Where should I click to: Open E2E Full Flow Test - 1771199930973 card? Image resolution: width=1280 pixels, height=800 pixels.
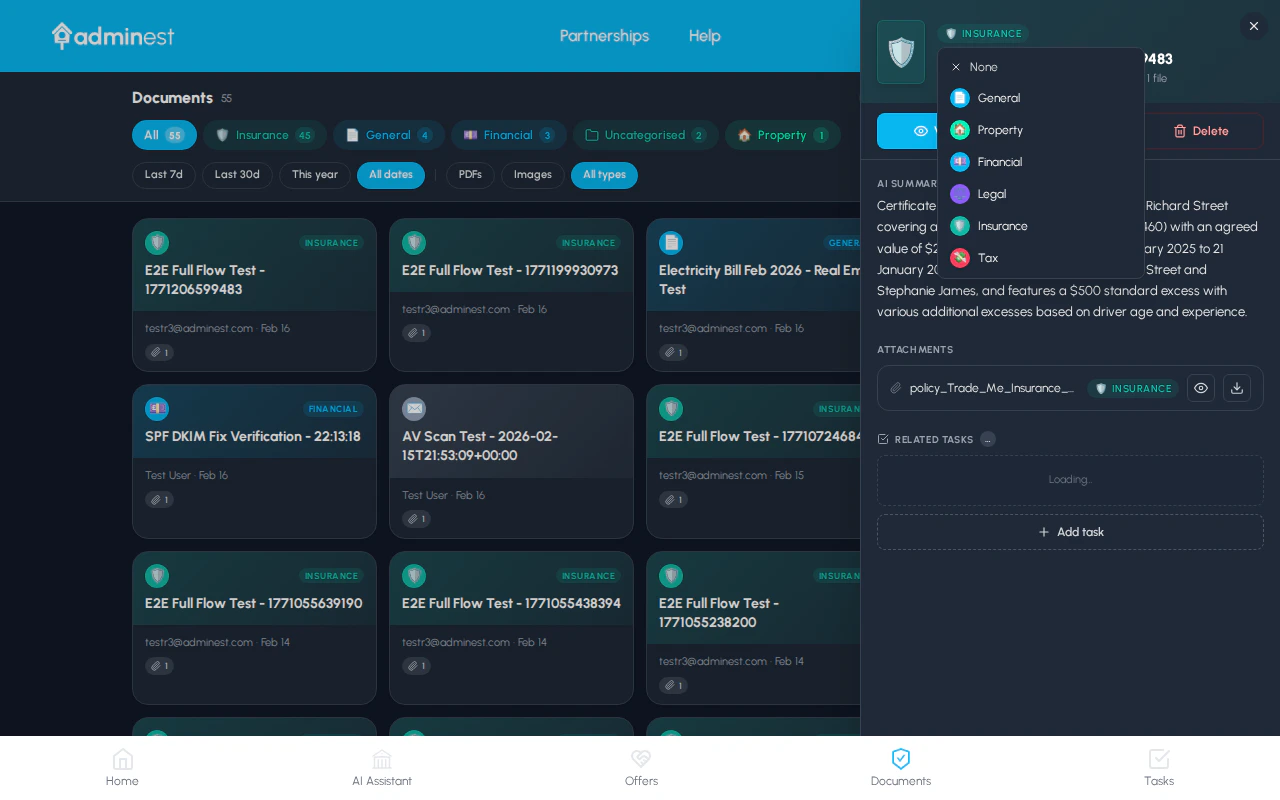[511, 295]
